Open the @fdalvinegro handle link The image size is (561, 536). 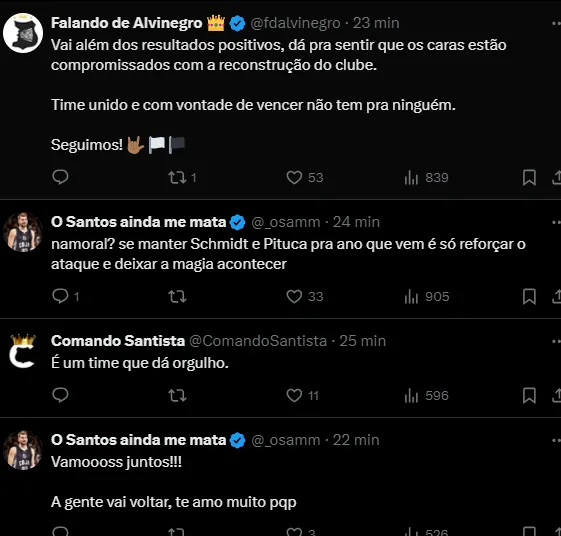pyautogui.click(x=295, y=23)
